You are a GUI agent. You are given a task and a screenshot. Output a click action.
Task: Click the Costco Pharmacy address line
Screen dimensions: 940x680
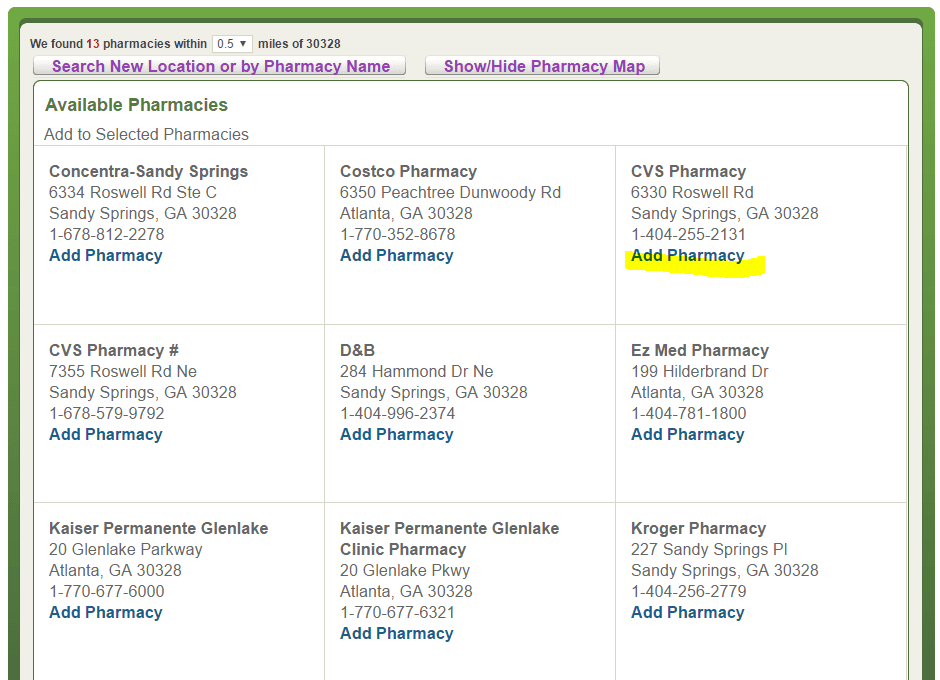coord(449,192)
